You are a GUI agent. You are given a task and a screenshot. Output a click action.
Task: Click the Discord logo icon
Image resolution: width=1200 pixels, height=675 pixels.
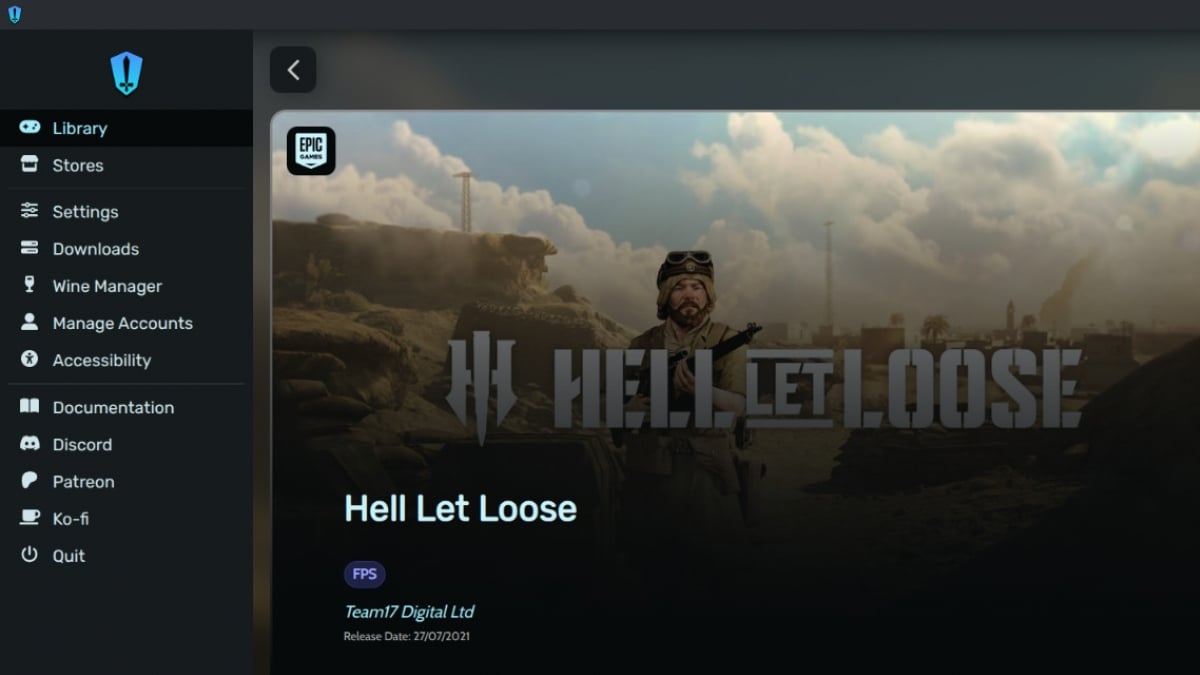30,444
